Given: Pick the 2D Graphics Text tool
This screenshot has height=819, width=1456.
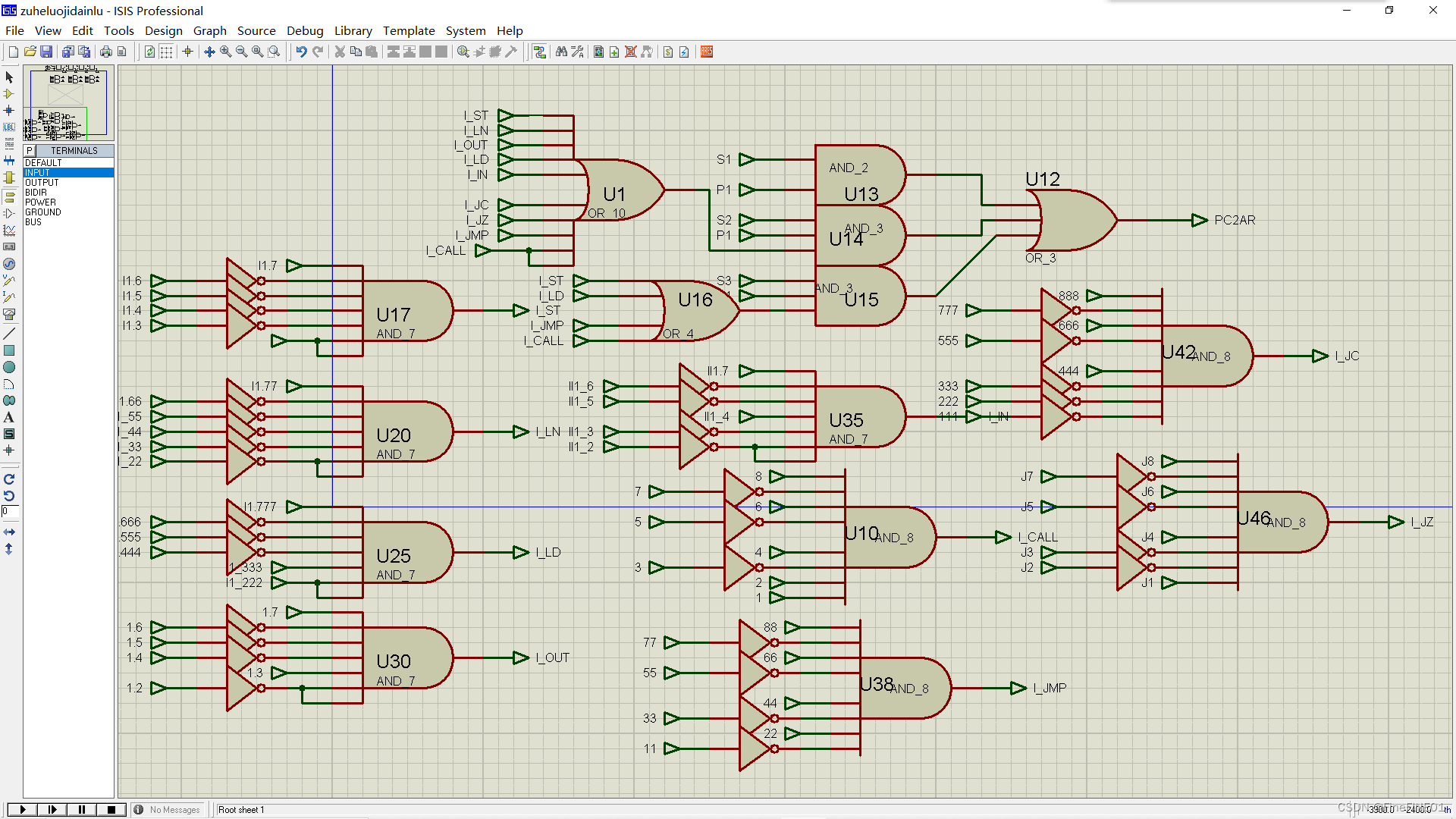Looking at the screenshot, I should [9, 417].
